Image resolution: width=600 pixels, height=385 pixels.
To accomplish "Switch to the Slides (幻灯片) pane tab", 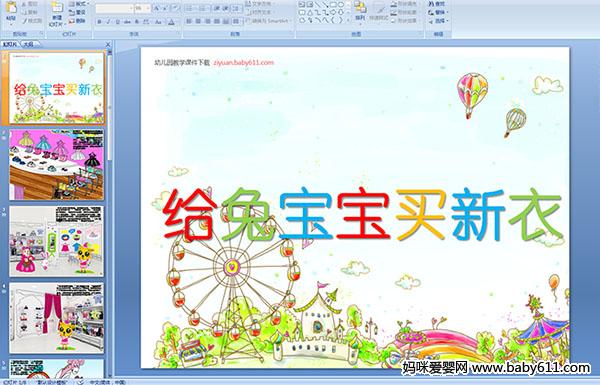I will point(10,44).
